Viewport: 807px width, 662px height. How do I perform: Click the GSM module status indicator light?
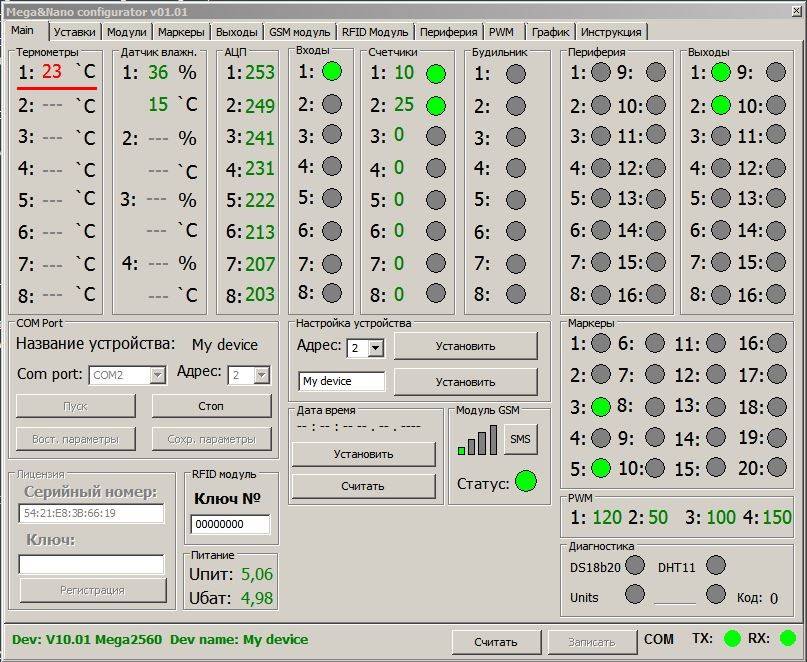(525, 482)
